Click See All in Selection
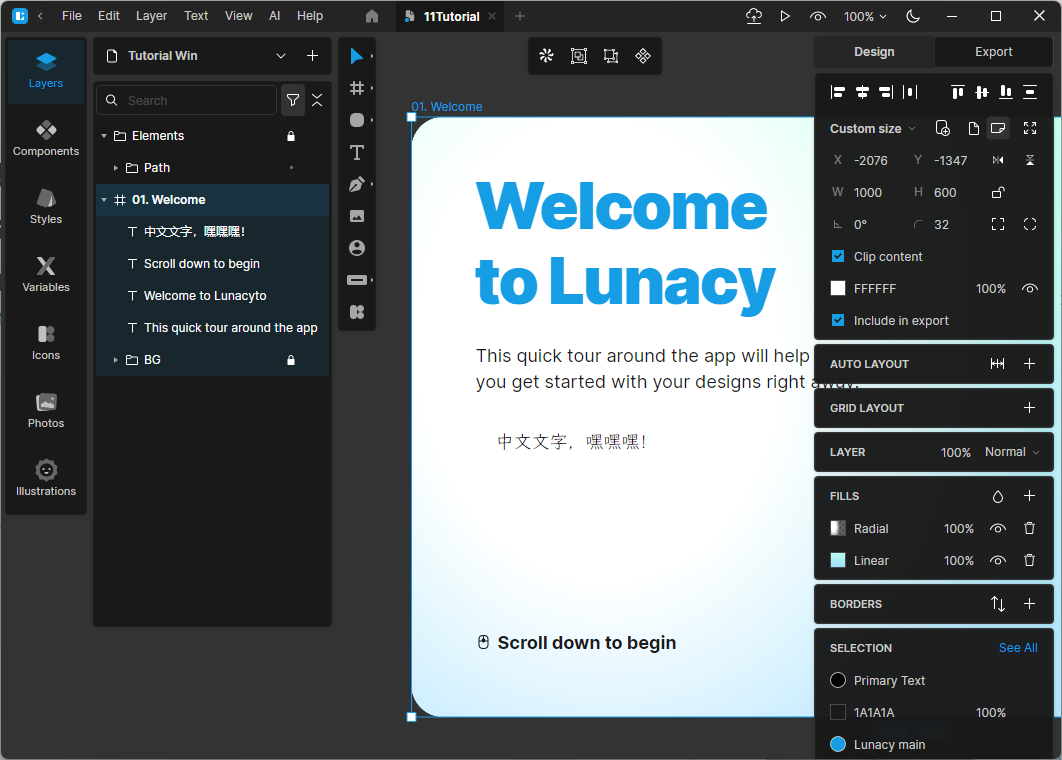 point(1017,648)
